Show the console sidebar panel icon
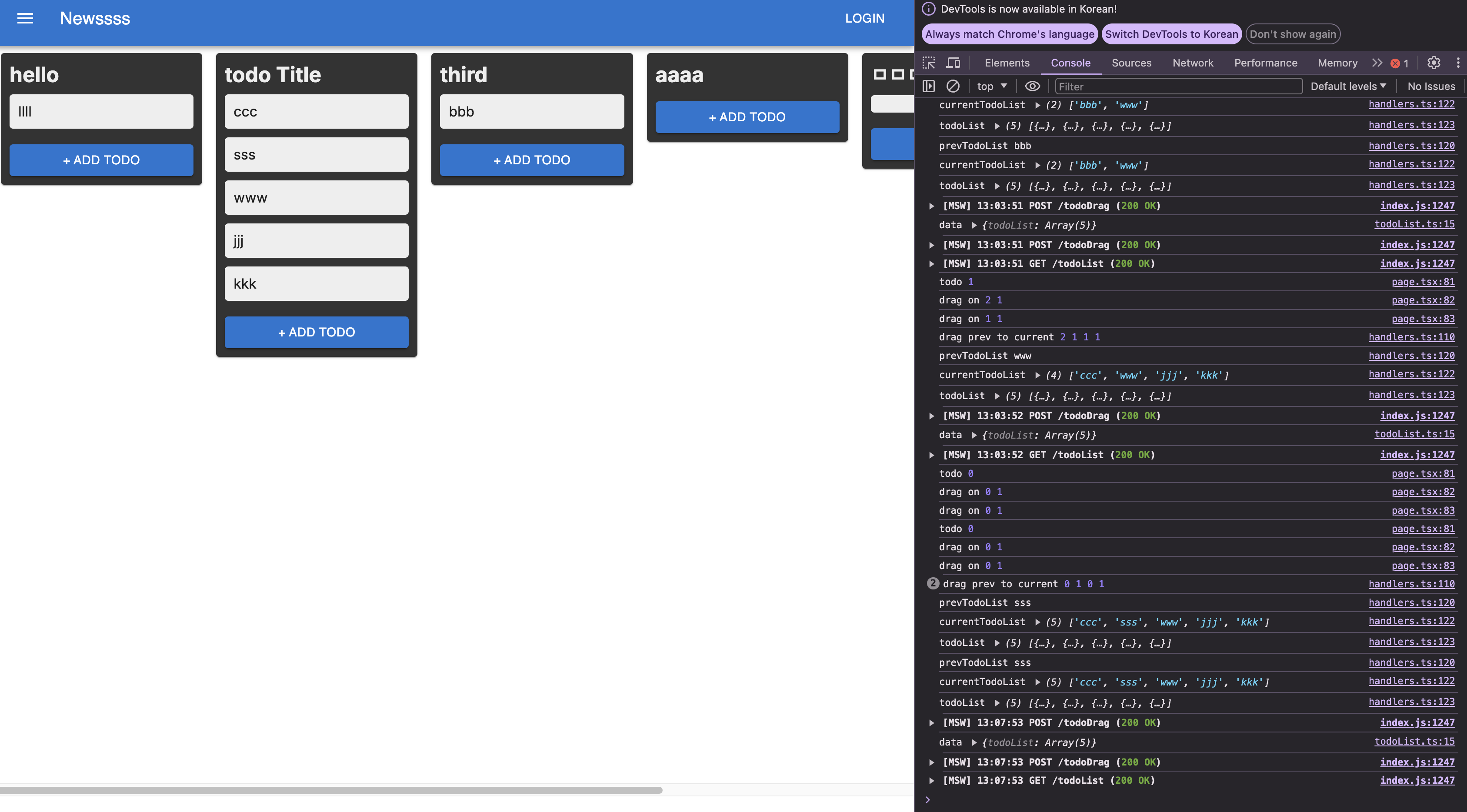The width and height of the screenshot is (1467, 812). coord(929,86)
